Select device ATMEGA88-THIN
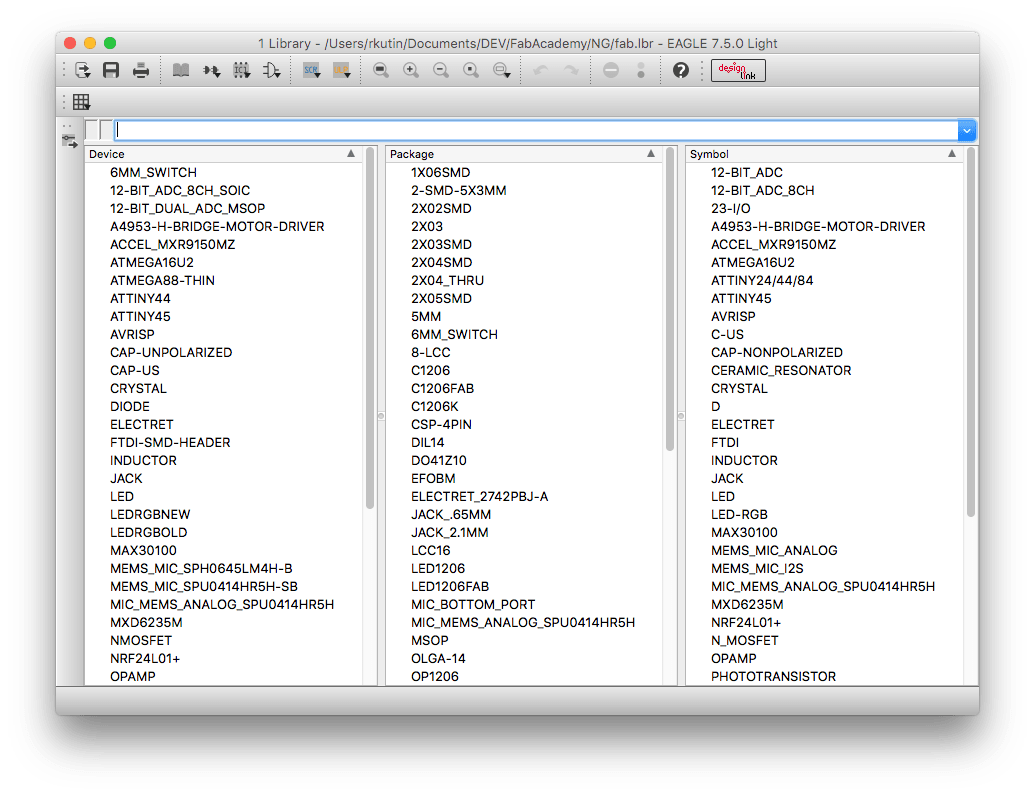Image resolution: width=1035 pixels, height=795 pixels. [162, 280]
